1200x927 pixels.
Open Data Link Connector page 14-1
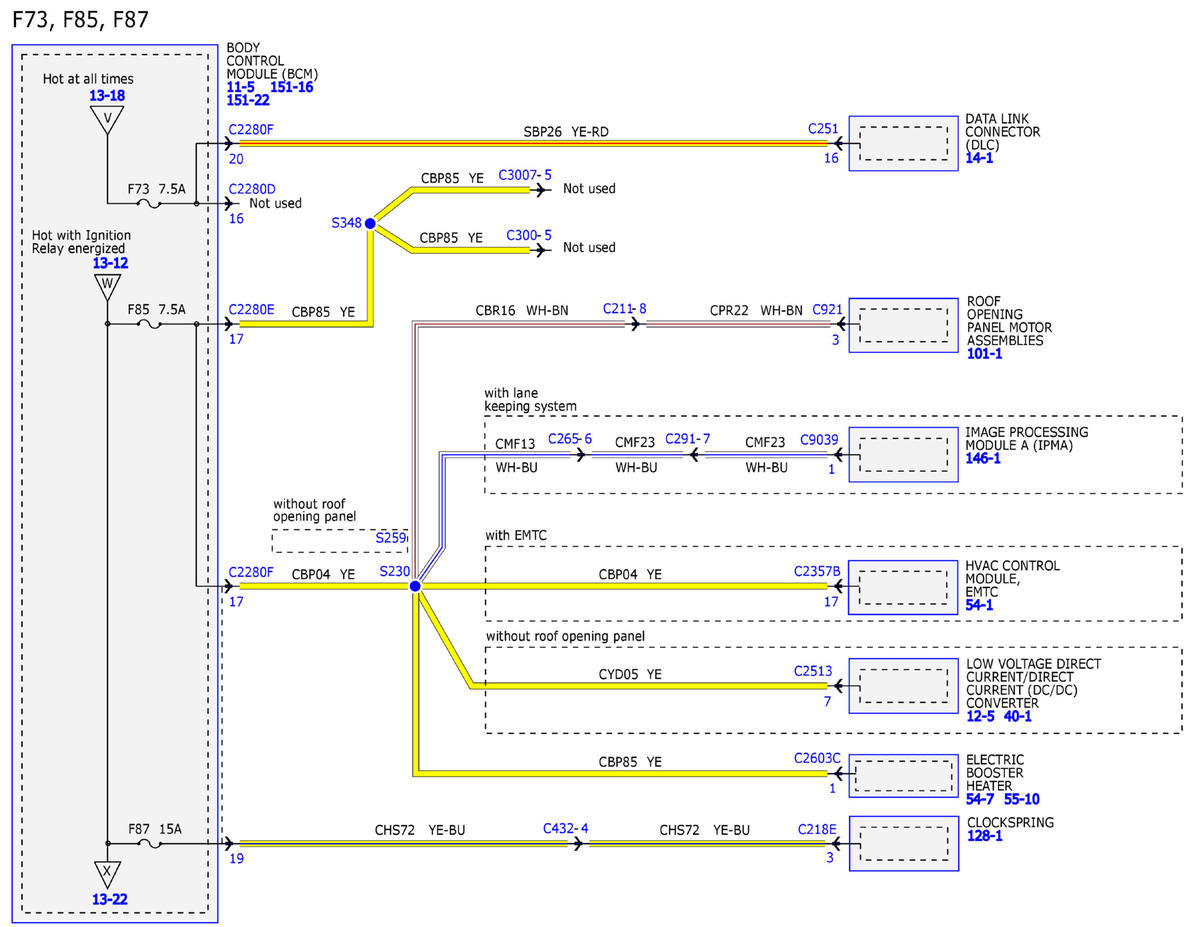coord(979,159)
